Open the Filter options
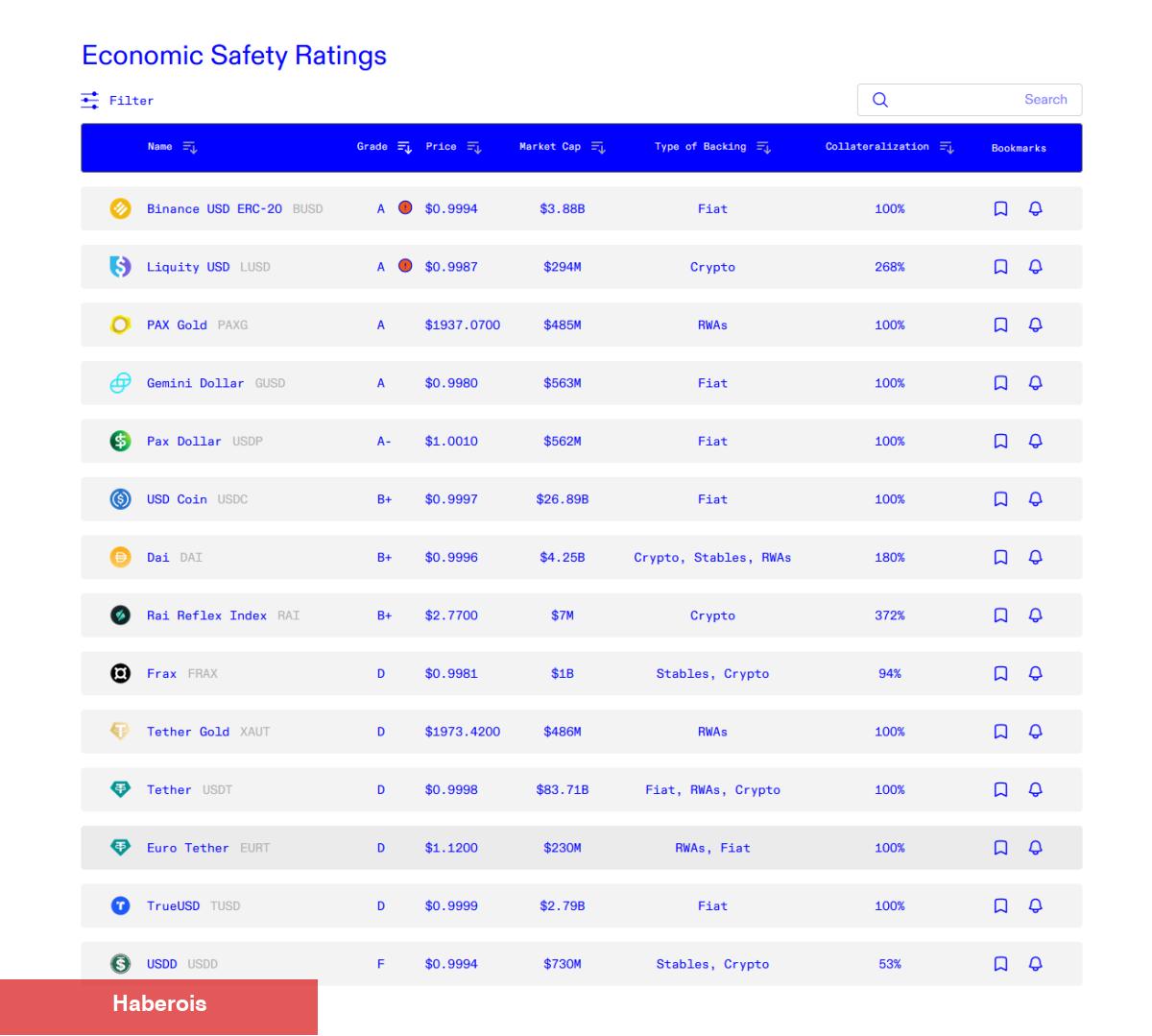The height and width of the screenshot is (1036, 1152). tap(117, 100)
